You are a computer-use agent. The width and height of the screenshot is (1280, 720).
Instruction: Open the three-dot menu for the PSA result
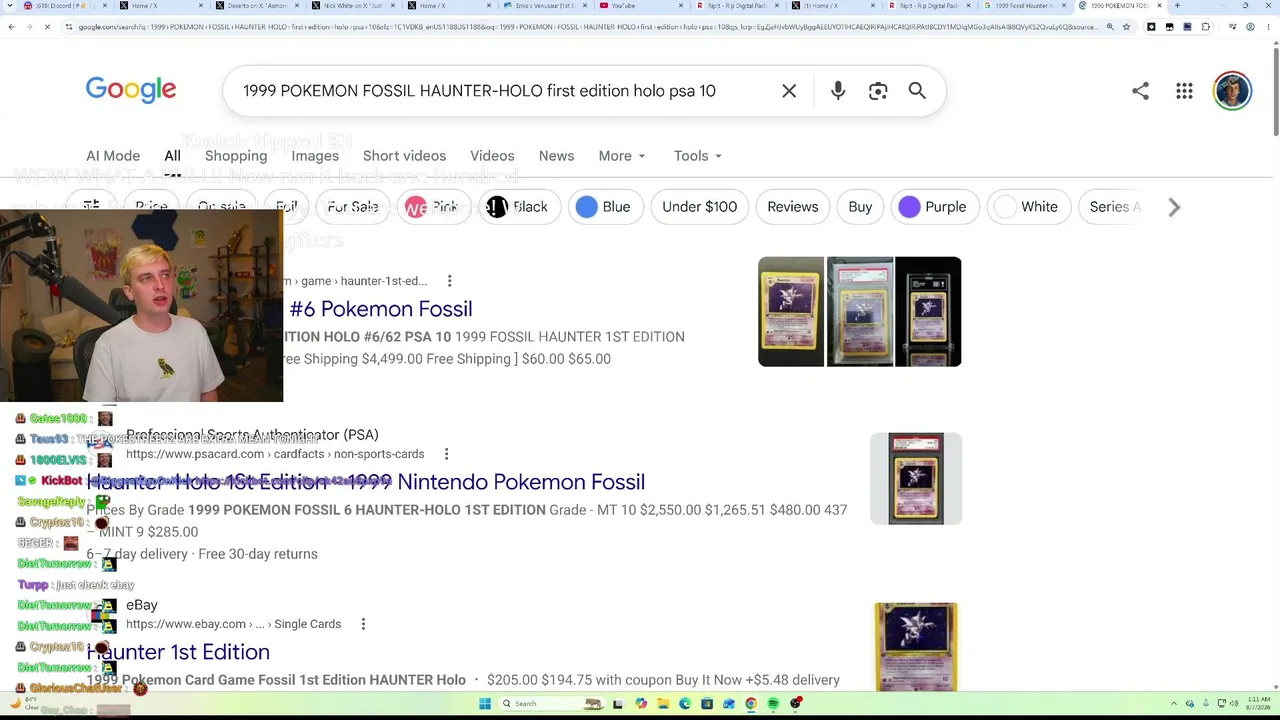(446, 454)
